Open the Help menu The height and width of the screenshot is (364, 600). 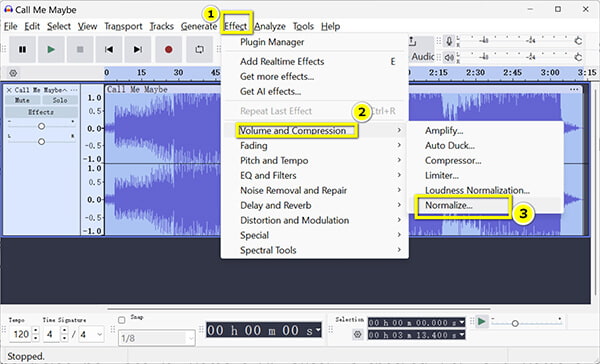pyautogui.click(x=330, y=26)
